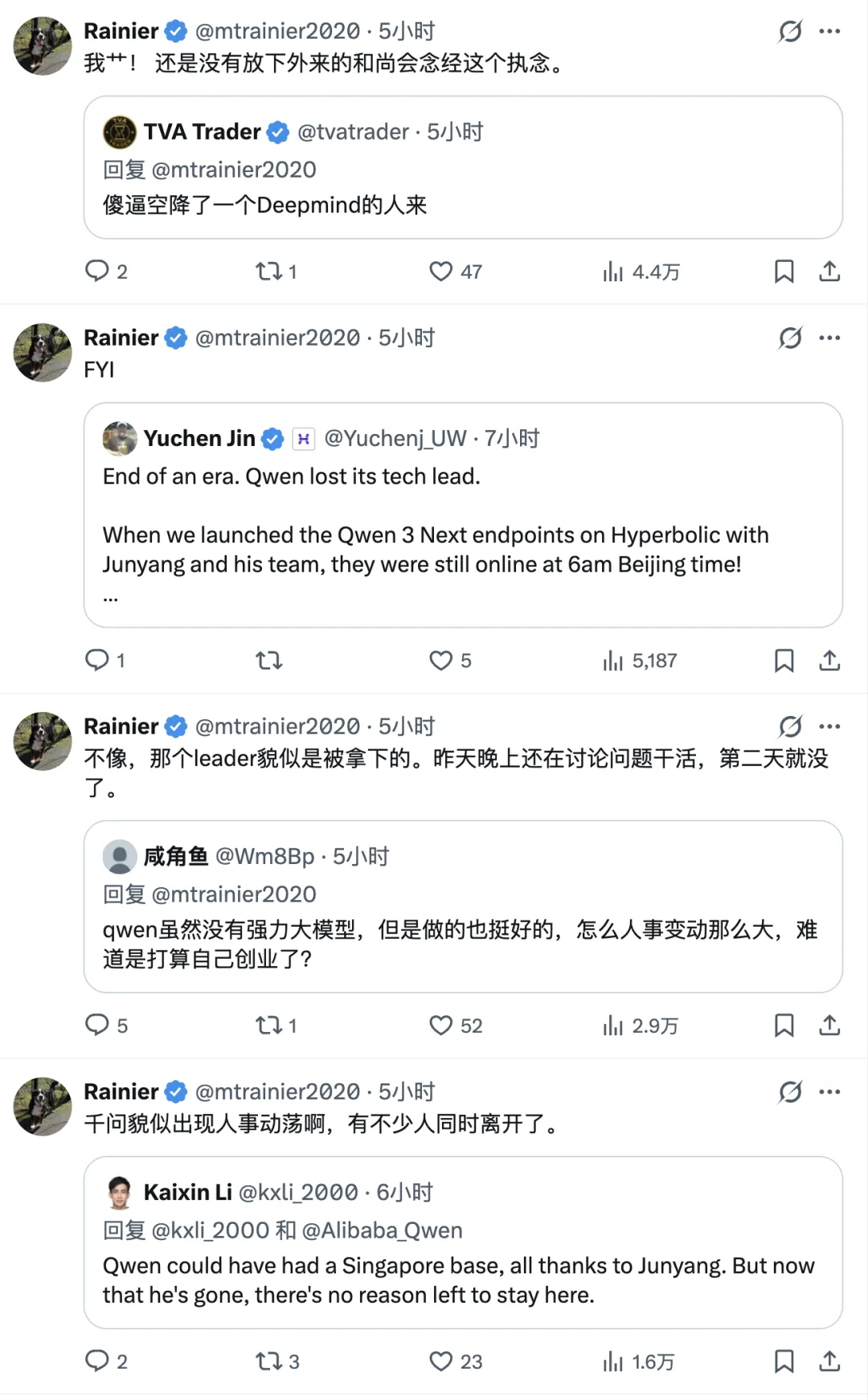Open the share icon on Kaixin Li's tweet

click(x=829, y=1362)
